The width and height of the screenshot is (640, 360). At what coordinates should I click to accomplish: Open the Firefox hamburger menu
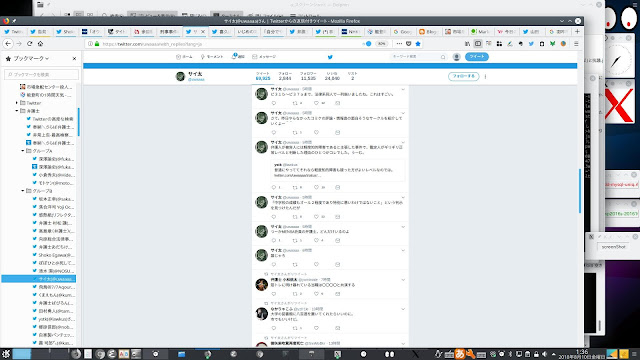(x=576, y=44)
